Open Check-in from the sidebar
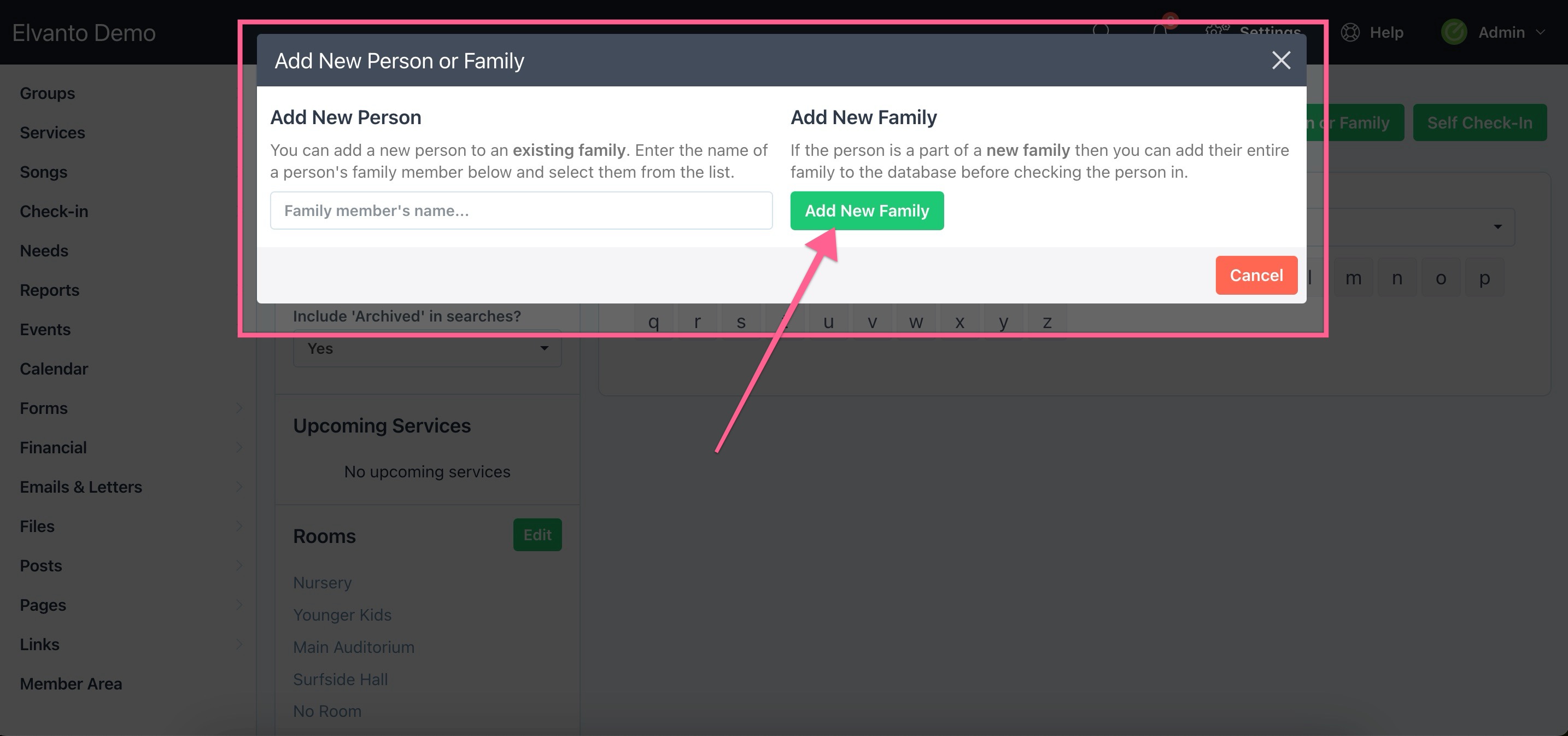Viewport: 1568px width, 736px height. click(x=54, y=211)
